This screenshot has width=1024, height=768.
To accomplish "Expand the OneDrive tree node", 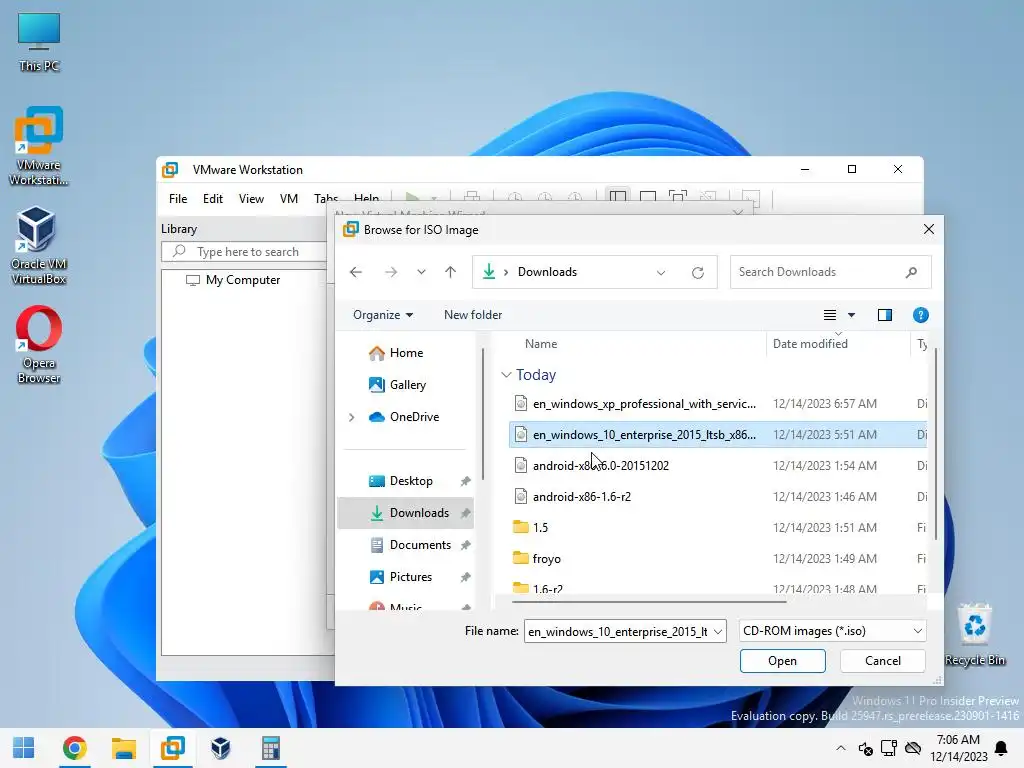I will pyautogui.click(x=351, y=417).
